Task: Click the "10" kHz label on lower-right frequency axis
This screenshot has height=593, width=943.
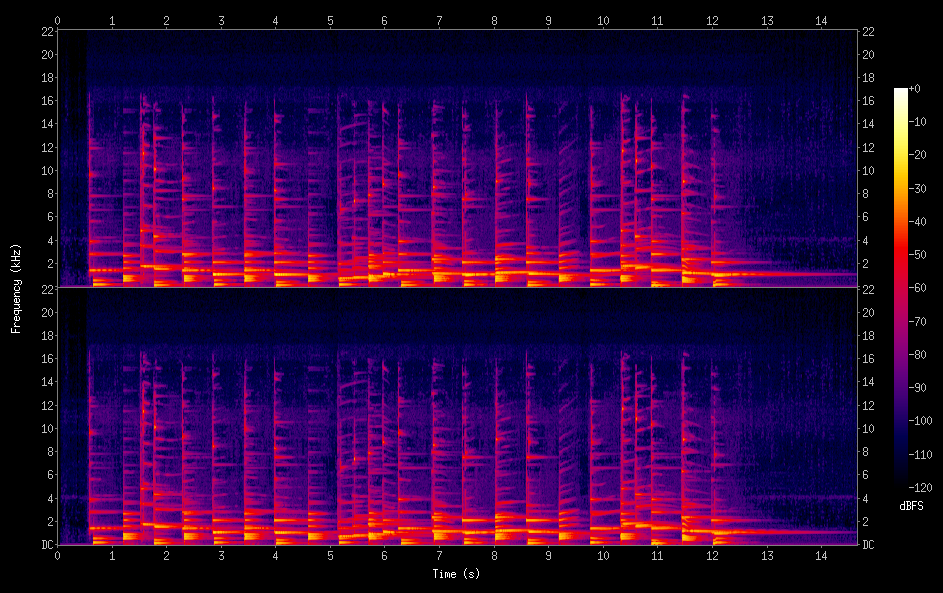Action: [x=870, y=429]
